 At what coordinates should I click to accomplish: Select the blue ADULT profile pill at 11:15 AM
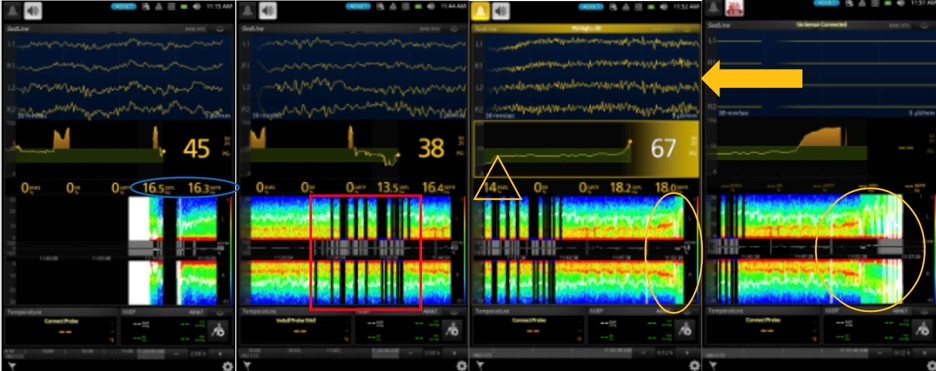point(124,6)
